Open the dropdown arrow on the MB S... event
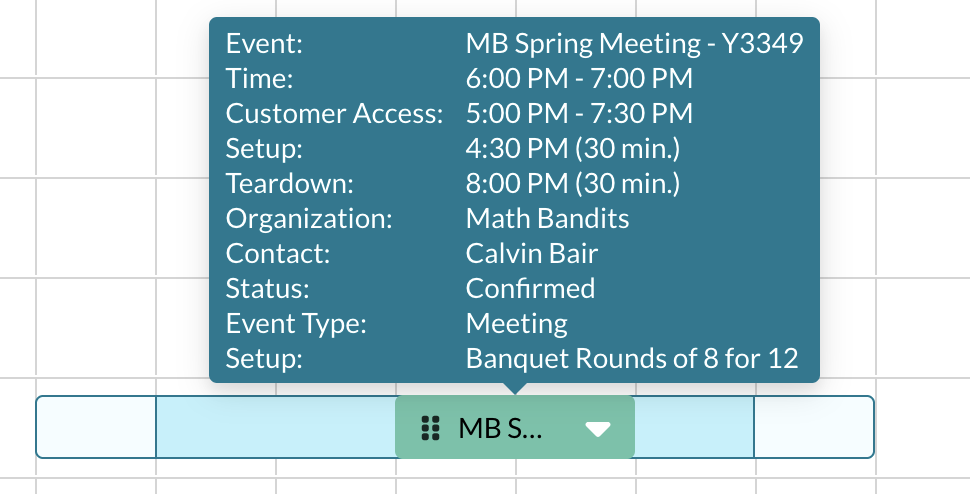Image resolution: width=970 pixels, height=494 pixels. click(597, 429)
